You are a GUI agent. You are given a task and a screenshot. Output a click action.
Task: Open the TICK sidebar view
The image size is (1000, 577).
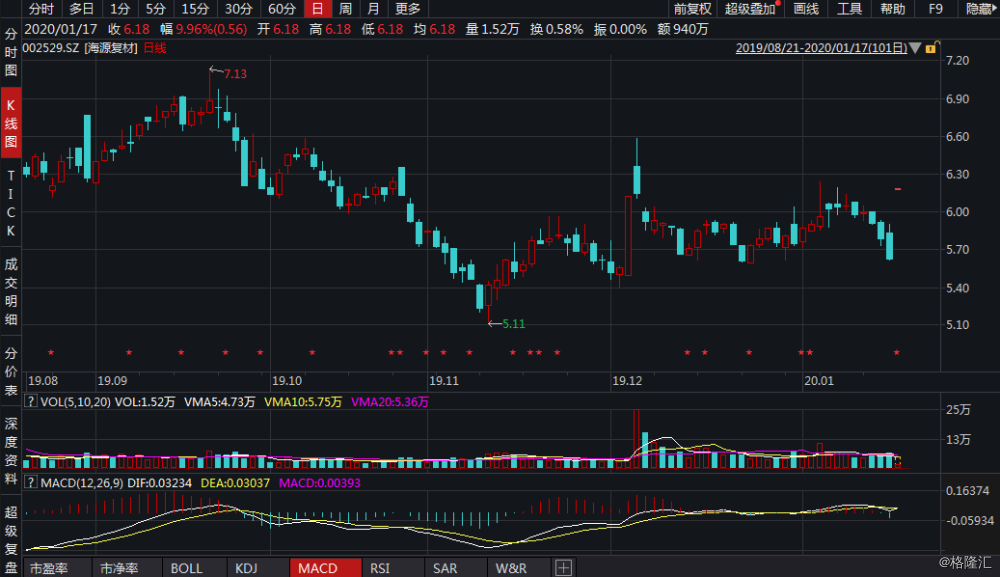tap(11, 204)
